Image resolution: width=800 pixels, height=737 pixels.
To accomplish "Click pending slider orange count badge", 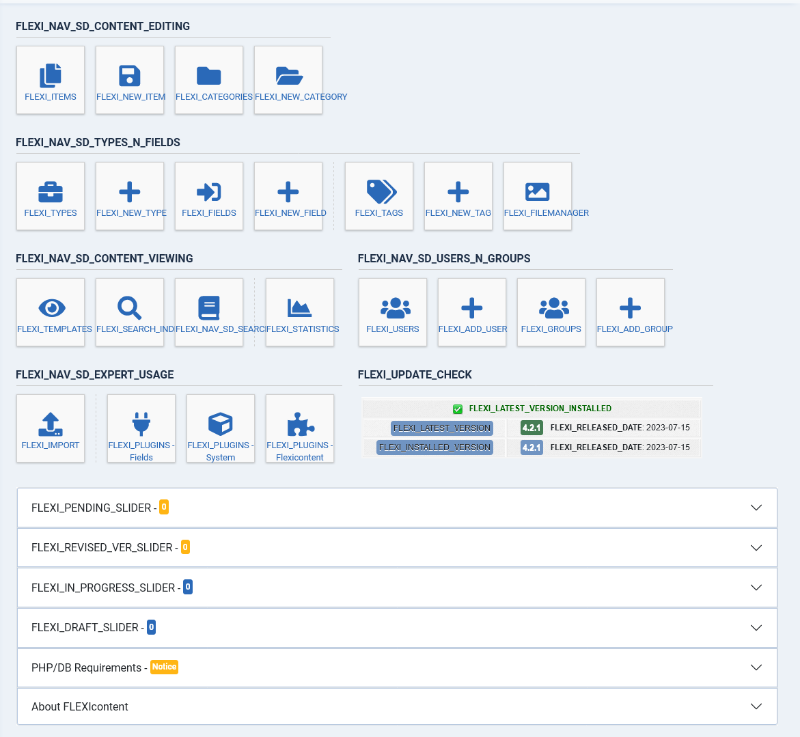I will (x=164, y=507).
